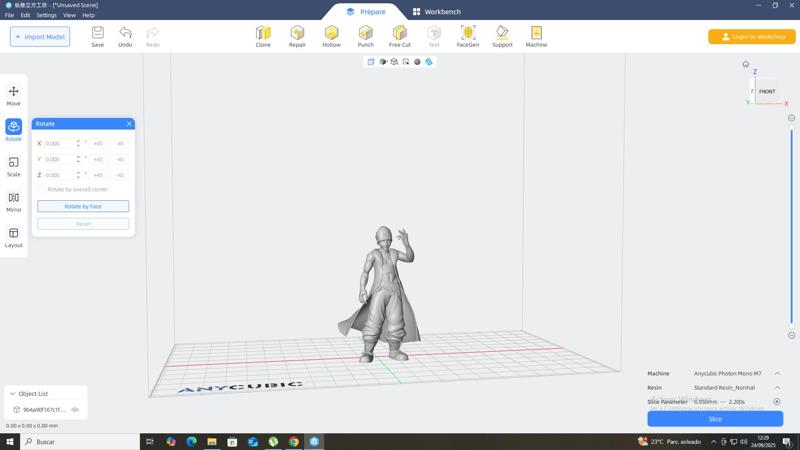Open the Layout tool

point(13,236)
